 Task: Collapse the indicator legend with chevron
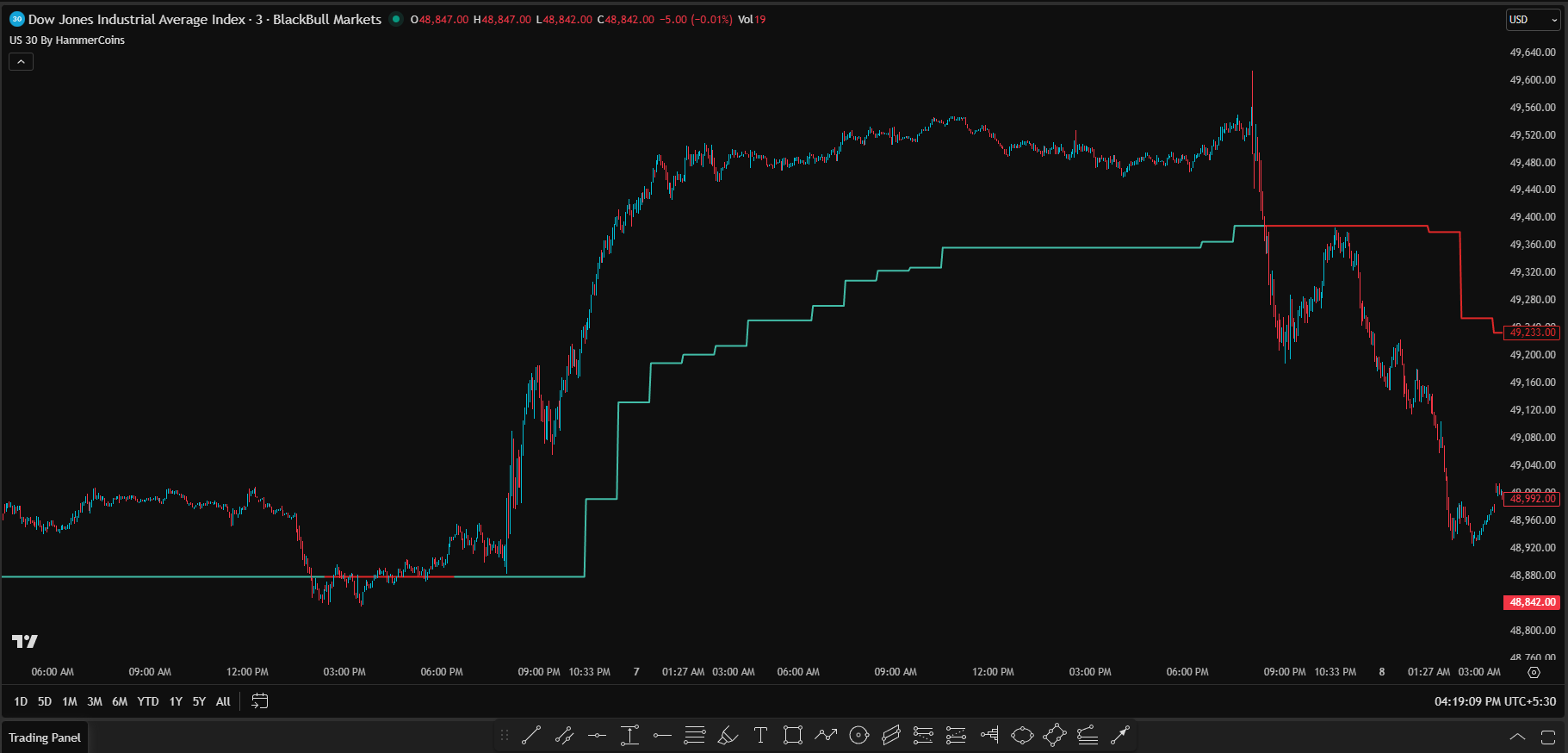[21, 62]
